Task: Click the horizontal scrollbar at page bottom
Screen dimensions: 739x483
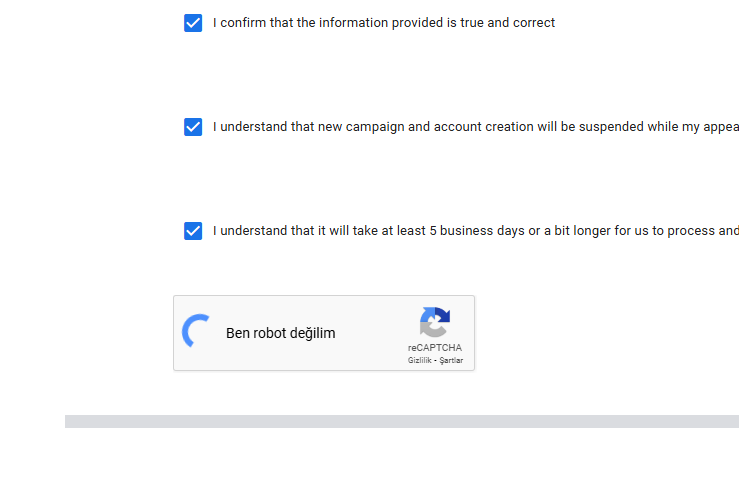Action: click(x=402, y=421)
